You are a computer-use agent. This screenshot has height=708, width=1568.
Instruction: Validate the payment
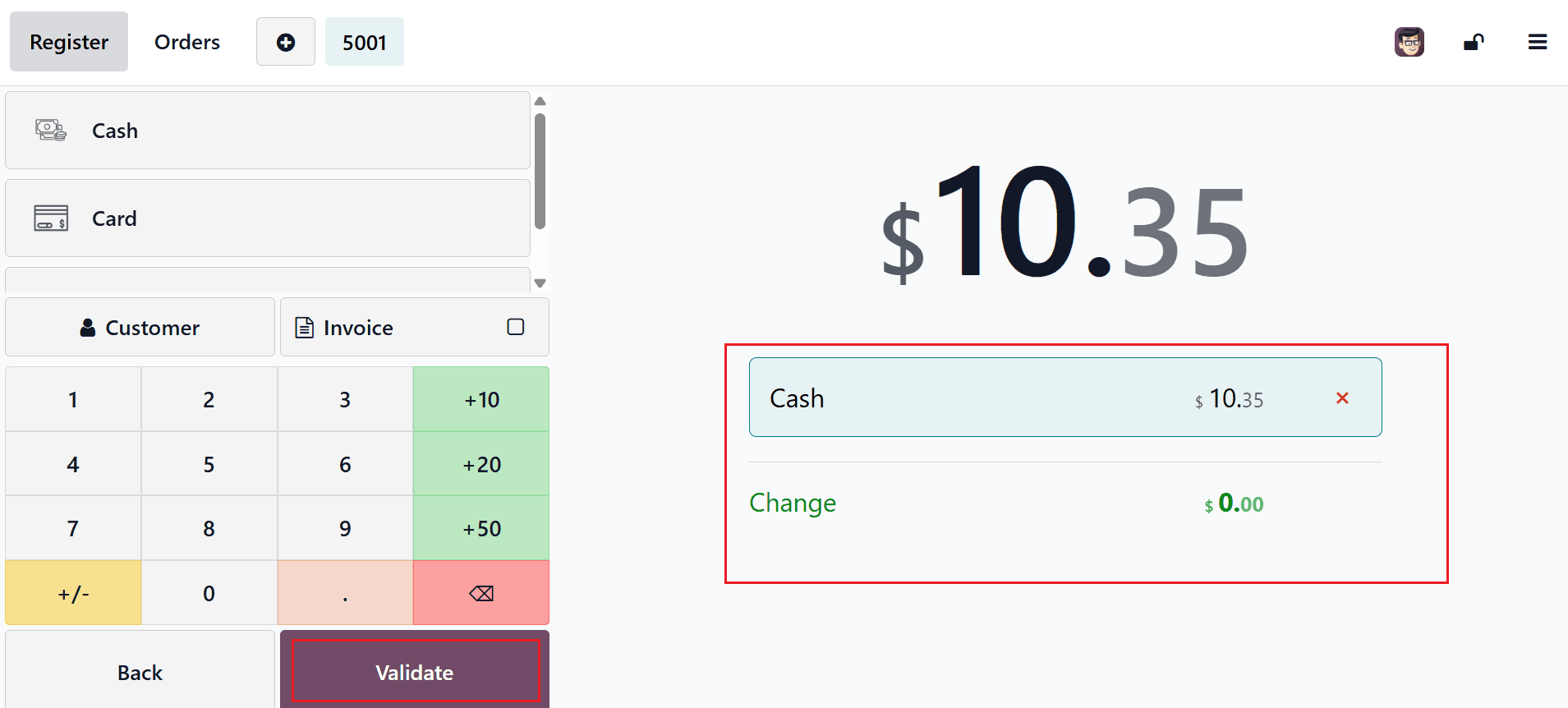[x=413, y=672]
